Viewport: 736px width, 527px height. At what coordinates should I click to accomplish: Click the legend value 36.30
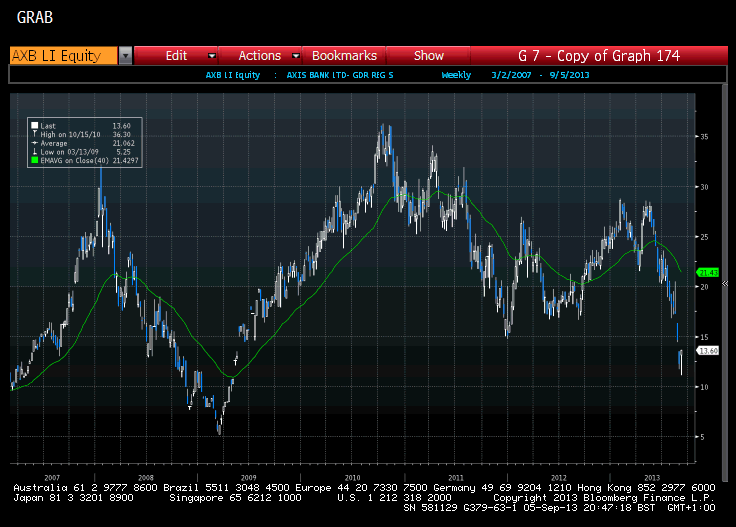[x=122, y=134]
